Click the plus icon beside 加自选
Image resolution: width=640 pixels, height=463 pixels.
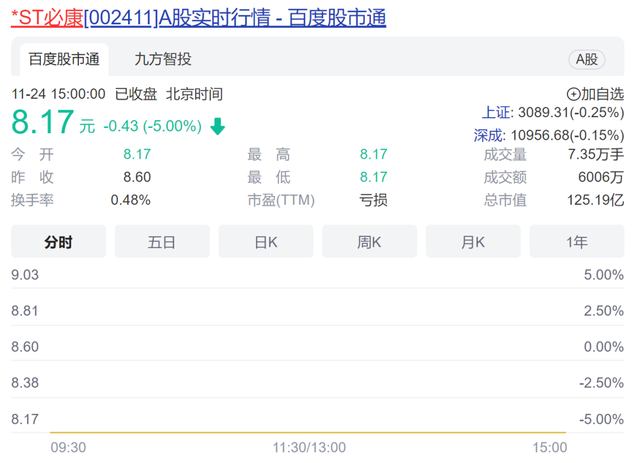pyautogui.click(x=573, y=94)
